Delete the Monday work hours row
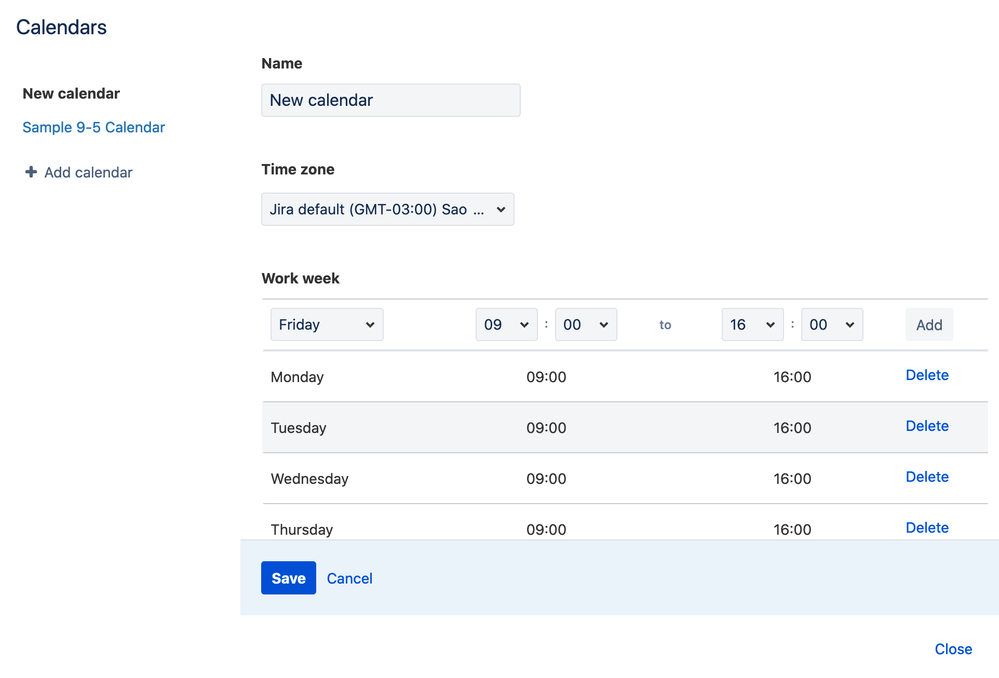This screenshot has height=678, width=999. coord(927,375)
